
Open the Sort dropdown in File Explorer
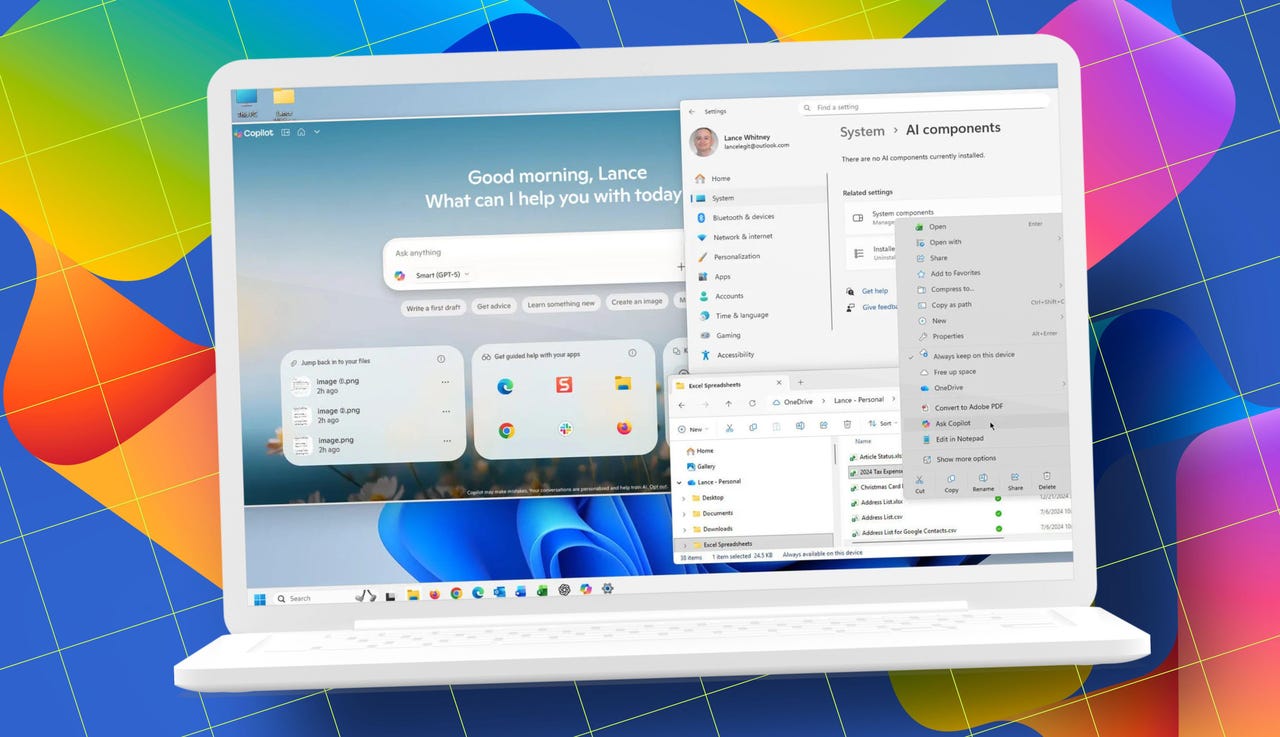click(x=883, y=424)
